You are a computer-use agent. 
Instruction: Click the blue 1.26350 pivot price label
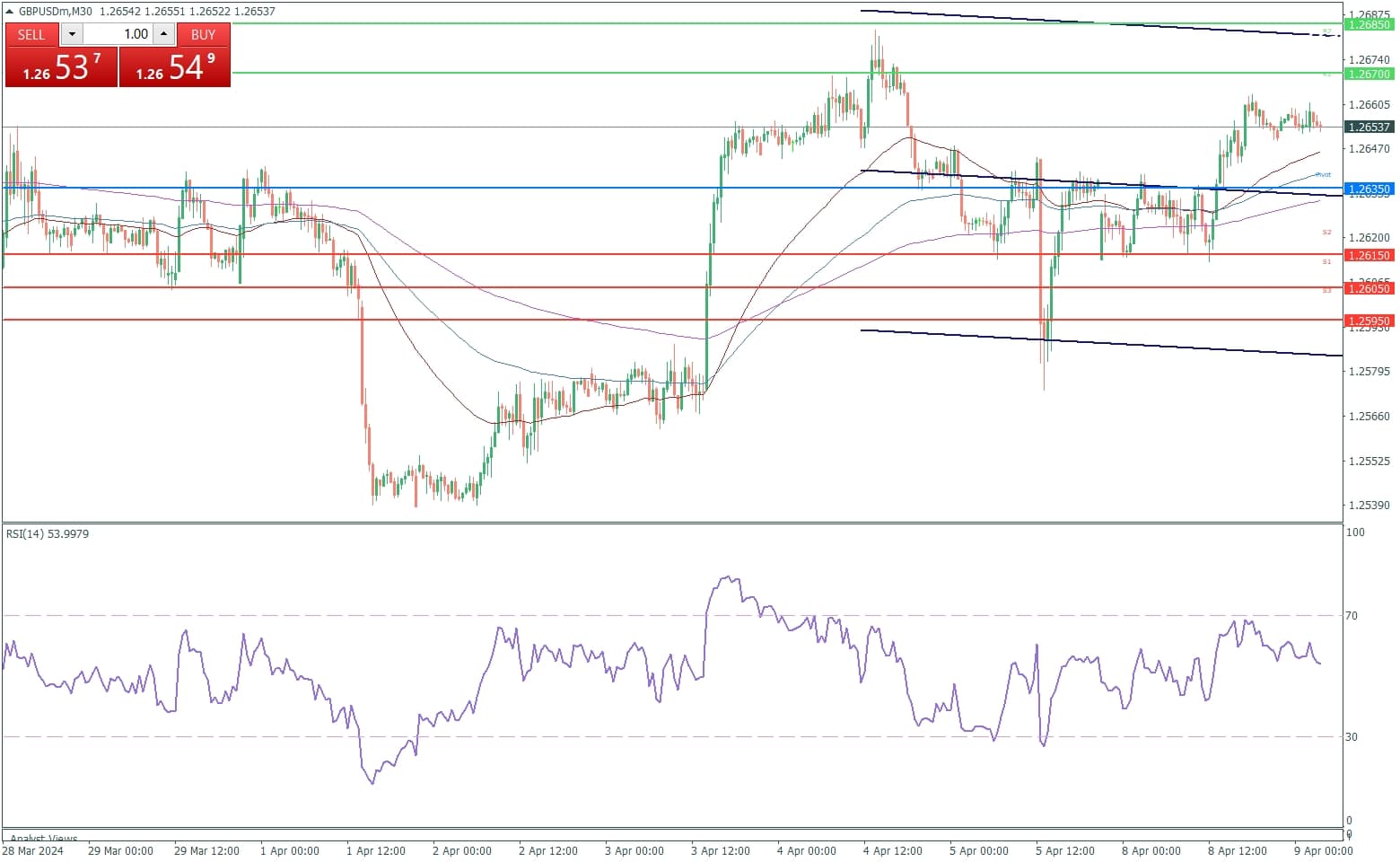click(1369, 189)
